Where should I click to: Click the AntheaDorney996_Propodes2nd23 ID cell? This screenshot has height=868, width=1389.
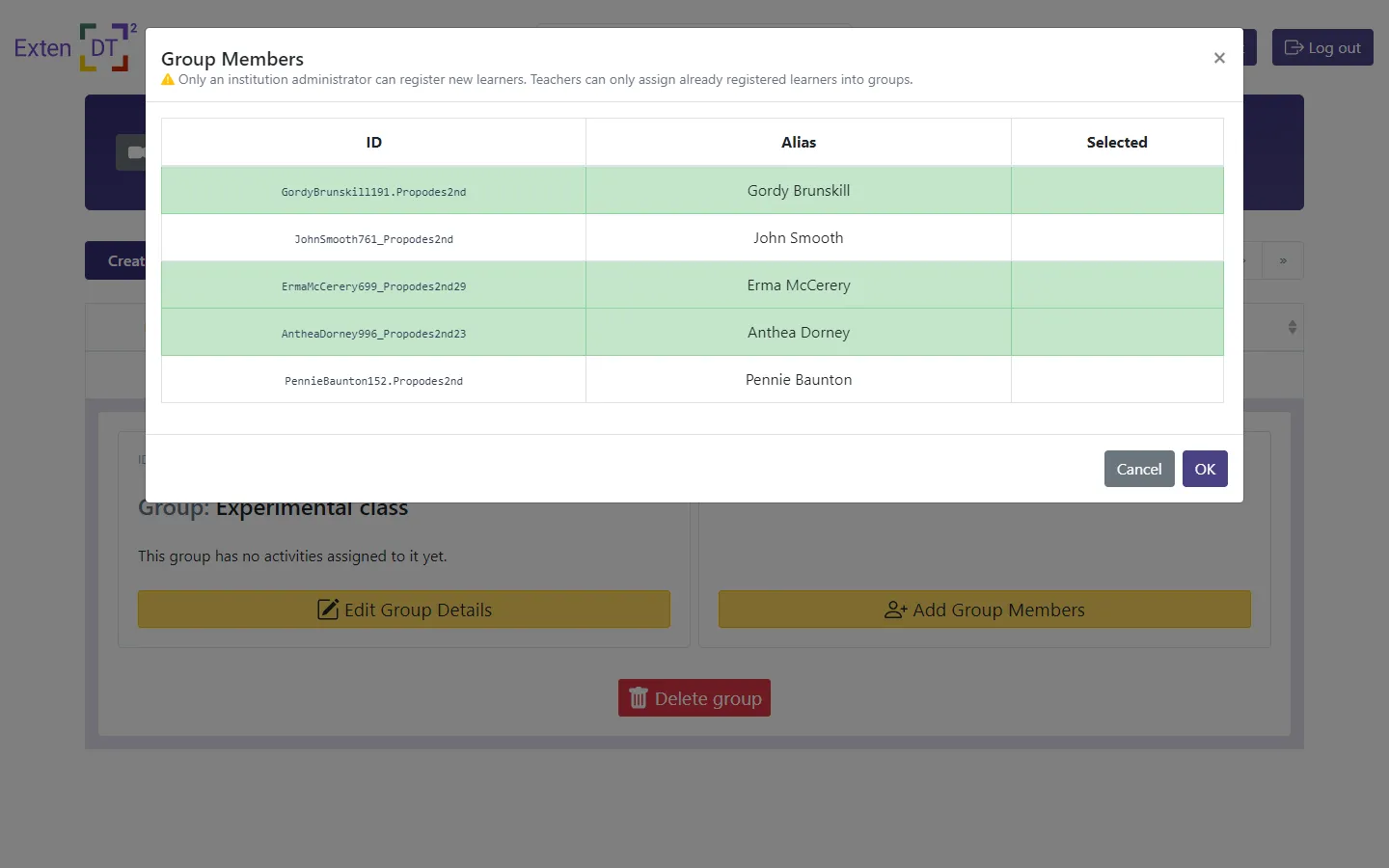[x=373, y=333]
